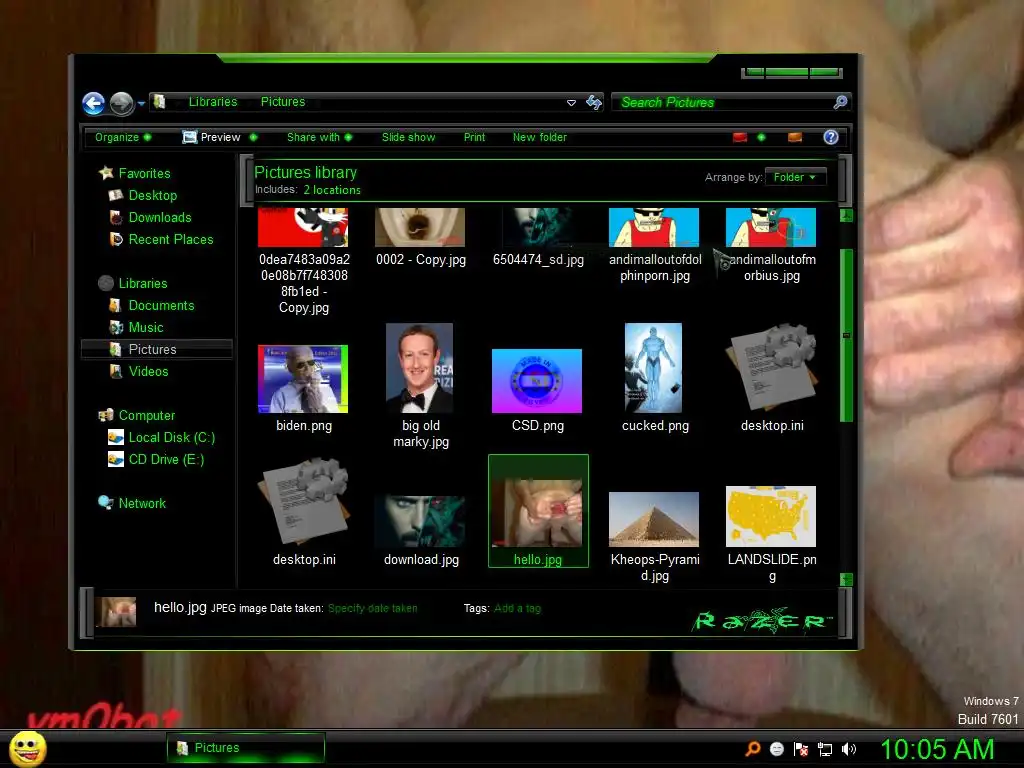
Task: Refresh the folder with the refresh icon
Action: pos(594,102)
